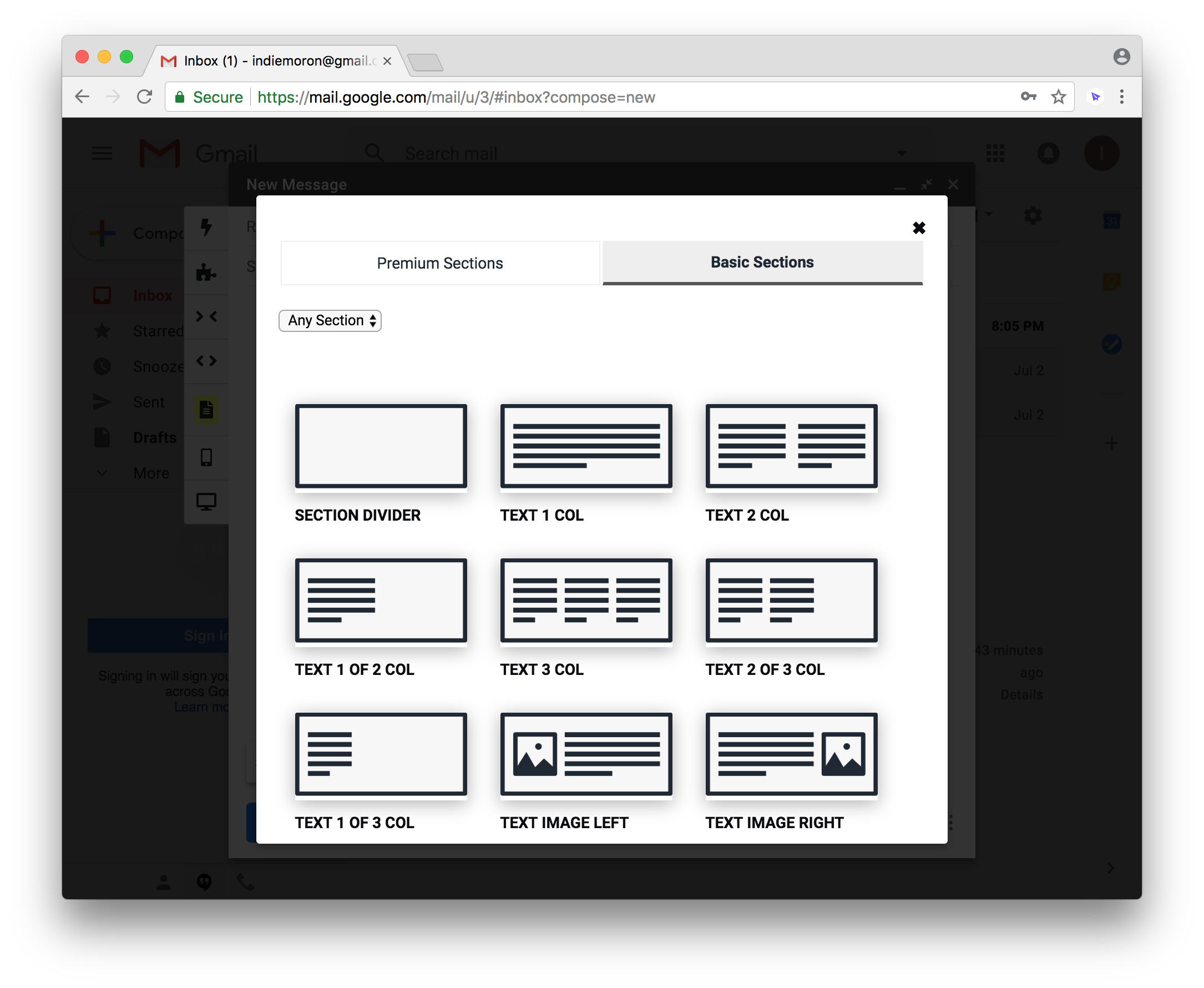Reload the page with refresh button
This screenshot has width=1204, height=988.
144,97
